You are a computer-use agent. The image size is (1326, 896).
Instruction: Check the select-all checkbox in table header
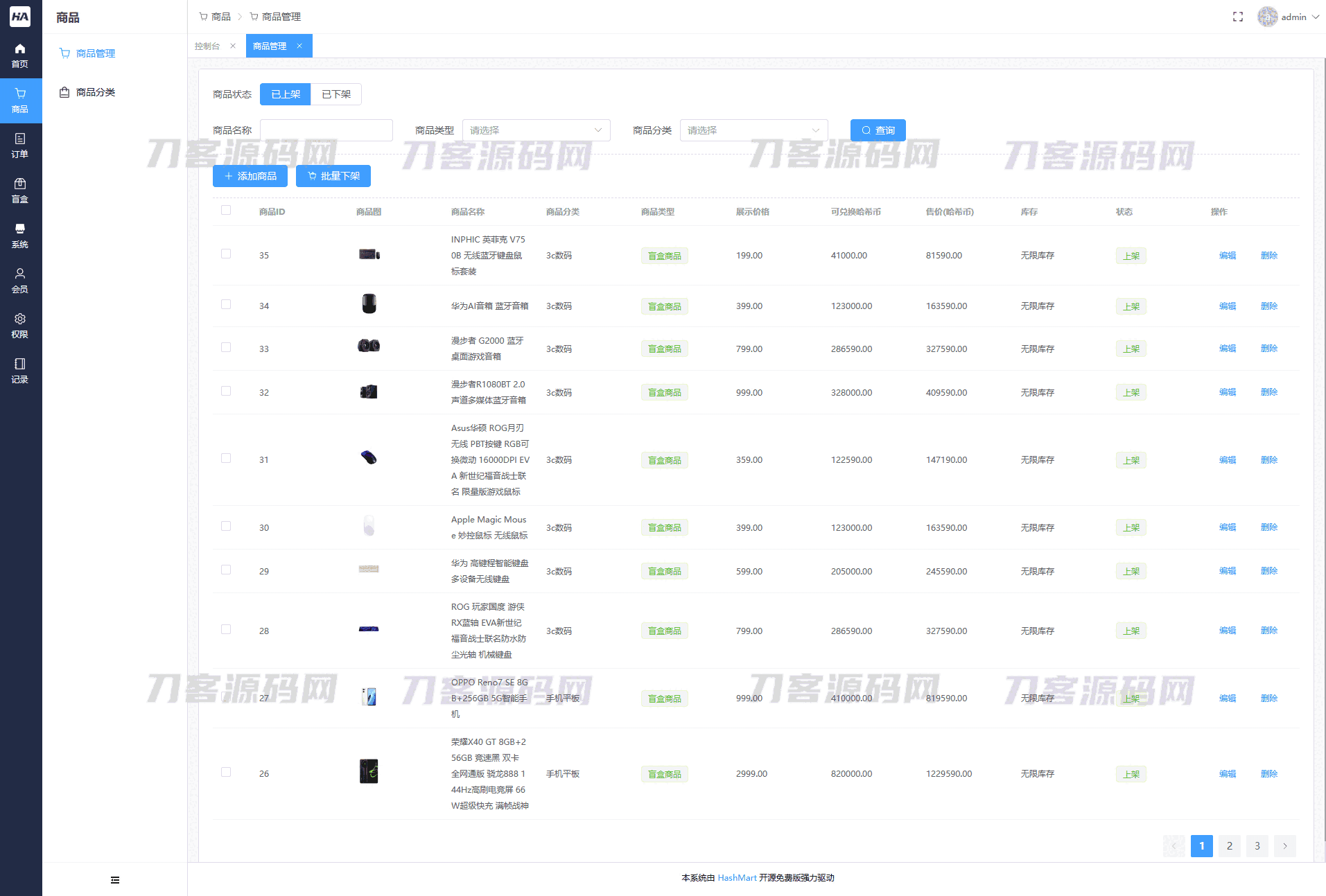(226, 211)
